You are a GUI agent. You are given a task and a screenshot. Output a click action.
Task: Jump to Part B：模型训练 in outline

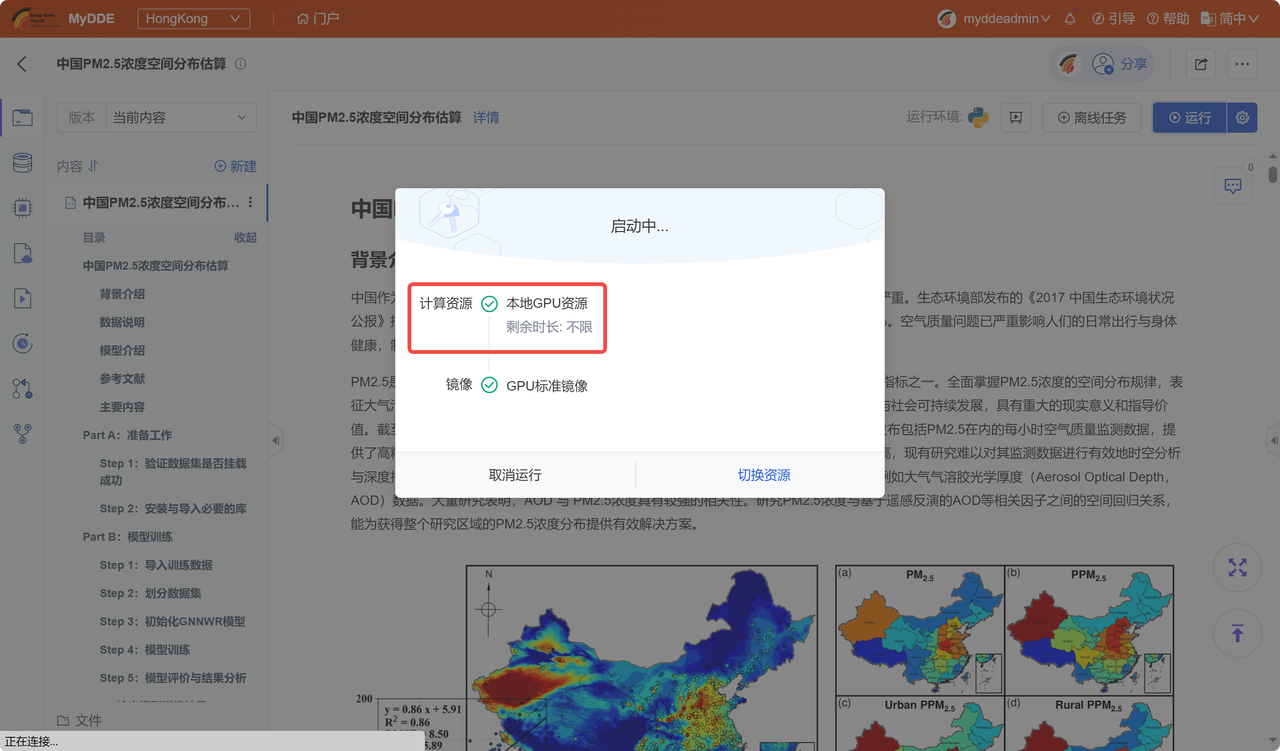point(127,536)
